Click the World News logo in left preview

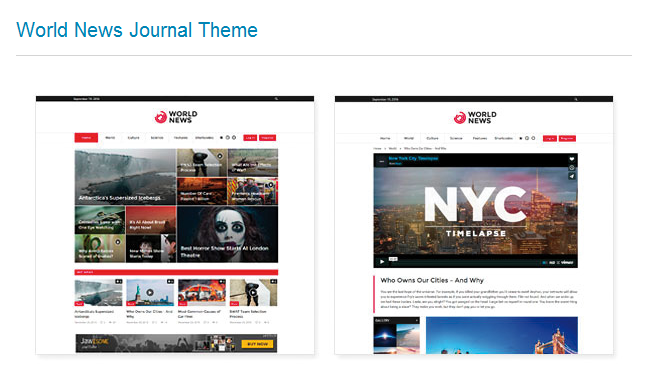pos(176,117)
